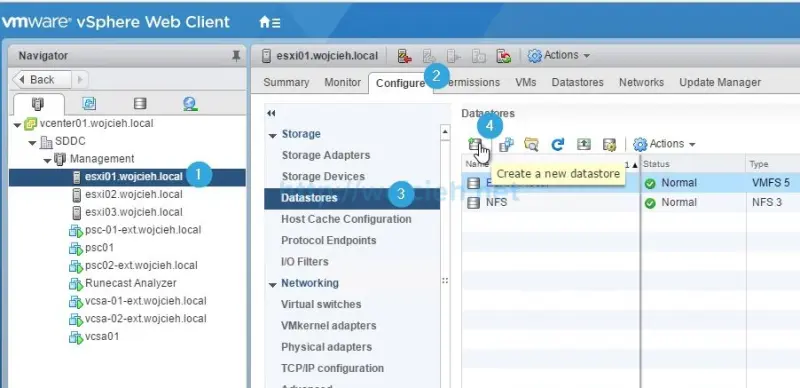Open the VMs tab
Image resolution: width=800 pixels, height=388 pixels.
coord(526,82)
